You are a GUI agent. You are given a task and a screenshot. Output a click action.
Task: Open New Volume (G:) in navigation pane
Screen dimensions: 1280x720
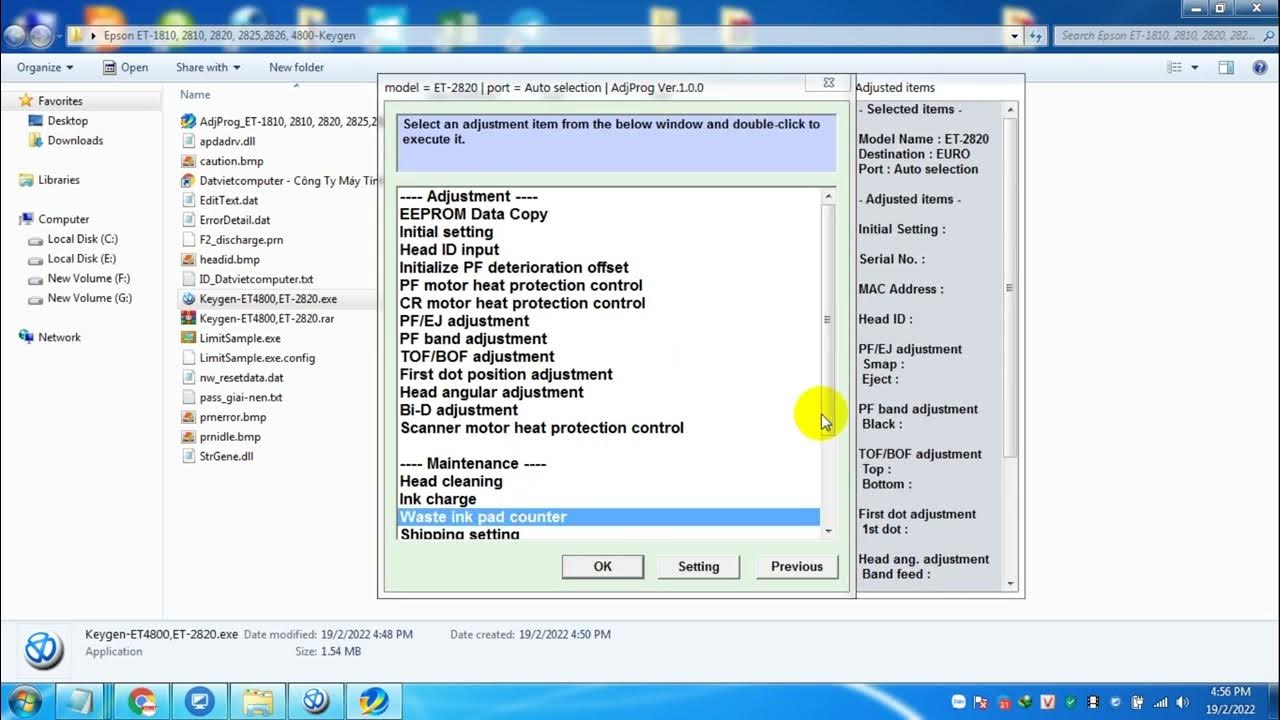pyautogui.click(x=89, y=298)
